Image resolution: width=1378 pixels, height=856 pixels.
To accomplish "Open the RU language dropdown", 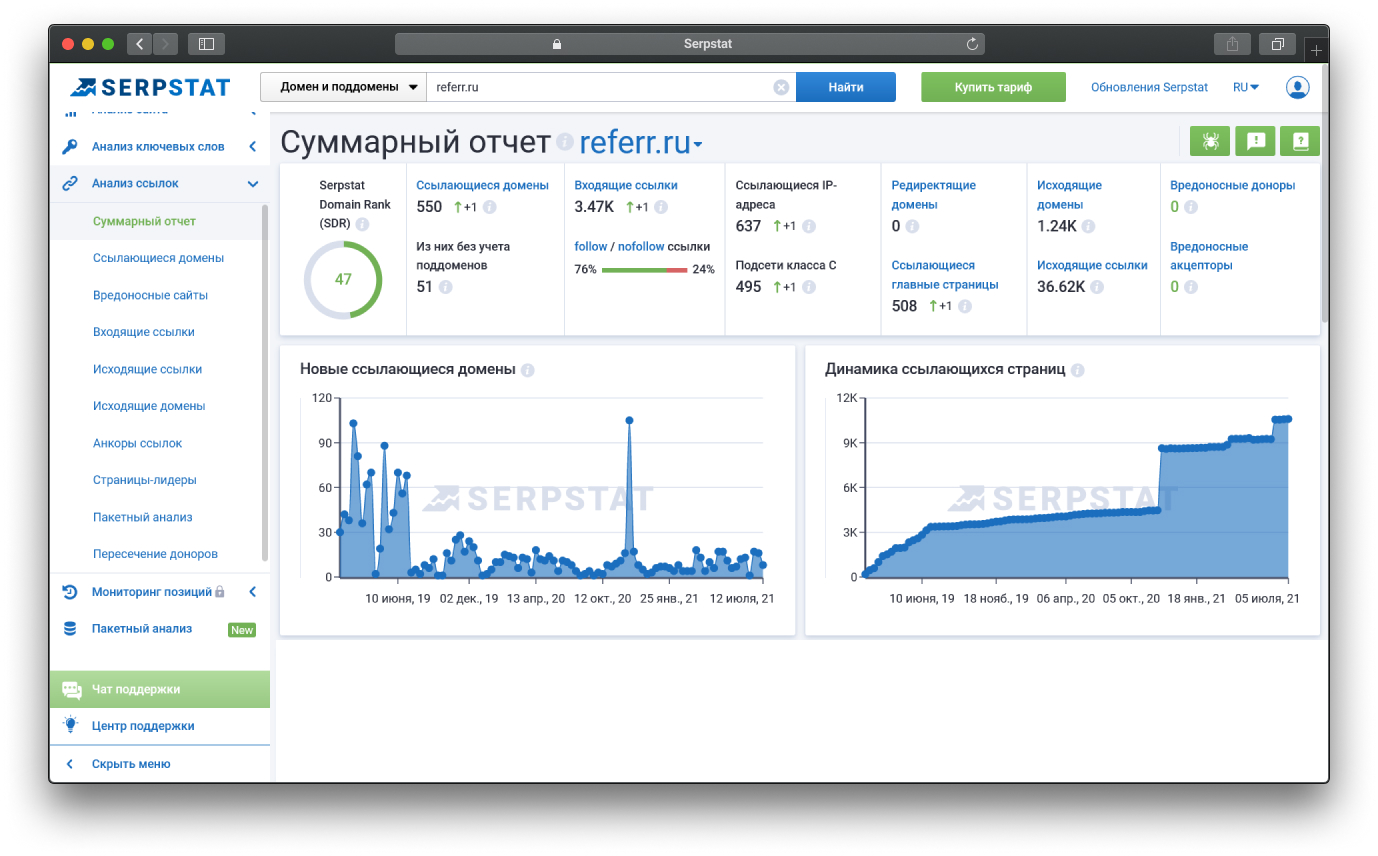I will coord(1246,87).
